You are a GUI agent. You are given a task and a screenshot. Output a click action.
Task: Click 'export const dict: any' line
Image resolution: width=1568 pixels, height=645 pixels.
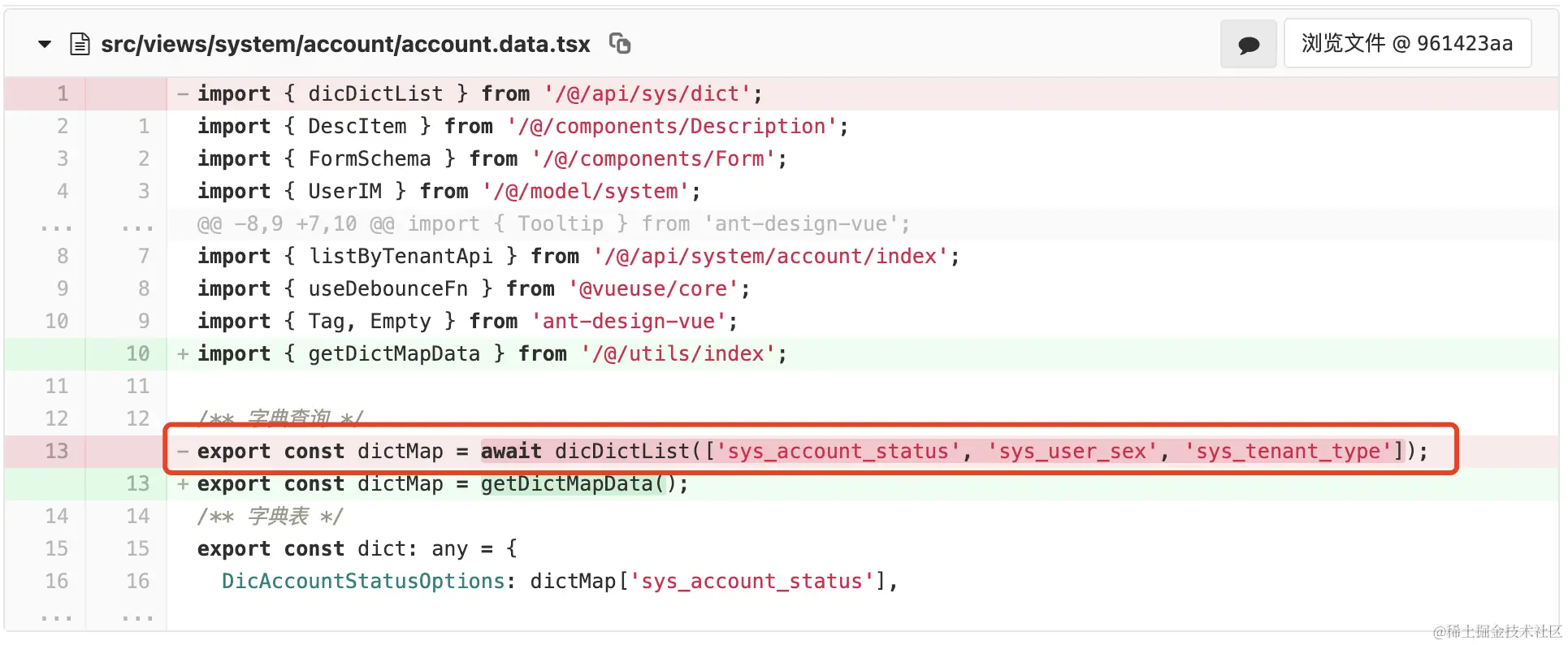(357, 549)
